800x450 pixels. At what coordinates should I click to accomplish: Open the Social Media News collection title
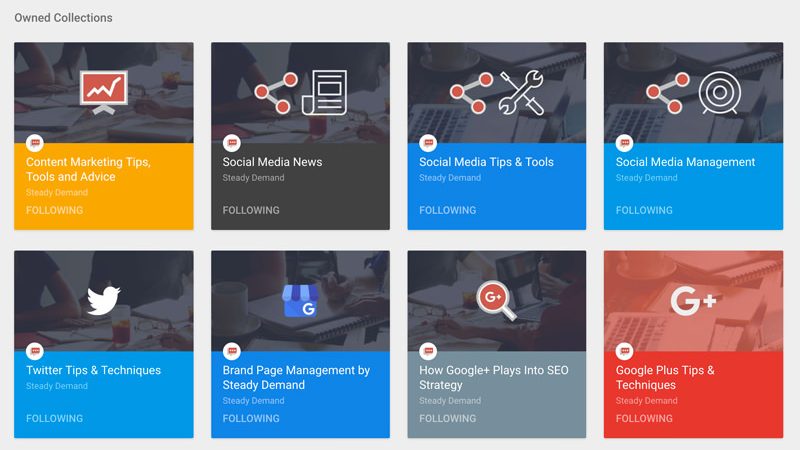click(x=272, y=162)
